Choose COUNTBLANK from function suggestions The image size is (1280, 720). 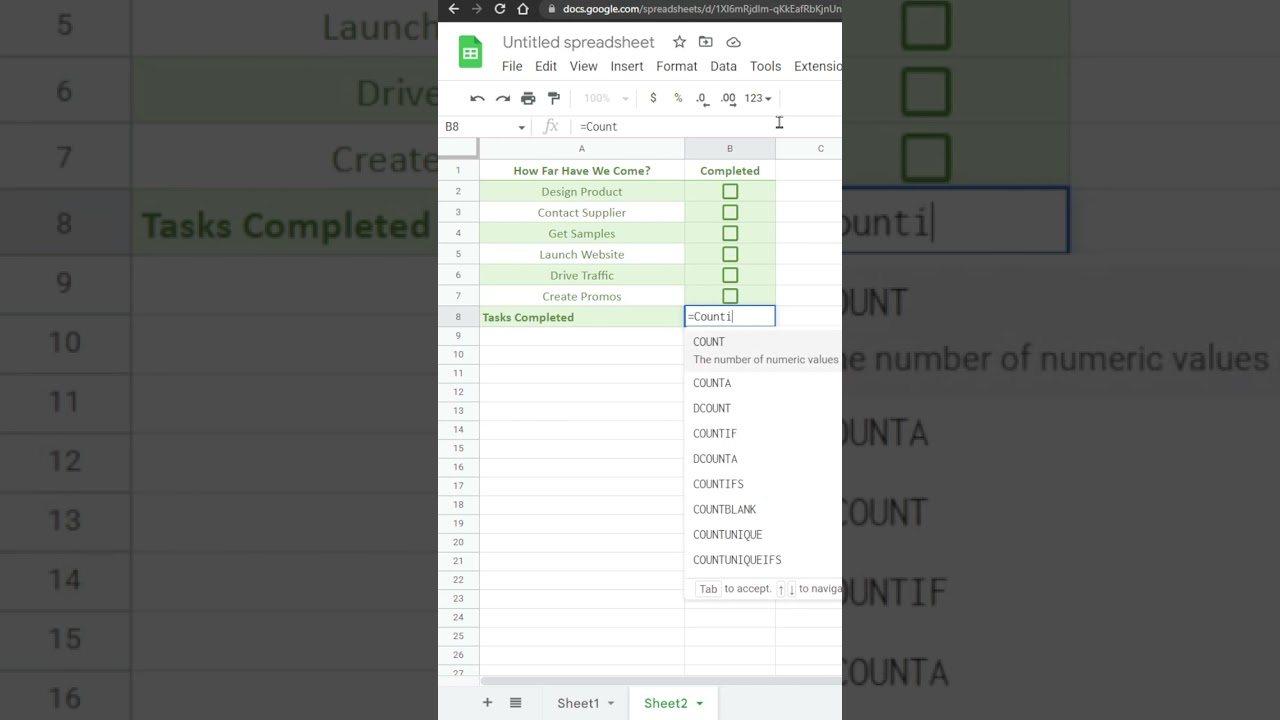point(763,509)
